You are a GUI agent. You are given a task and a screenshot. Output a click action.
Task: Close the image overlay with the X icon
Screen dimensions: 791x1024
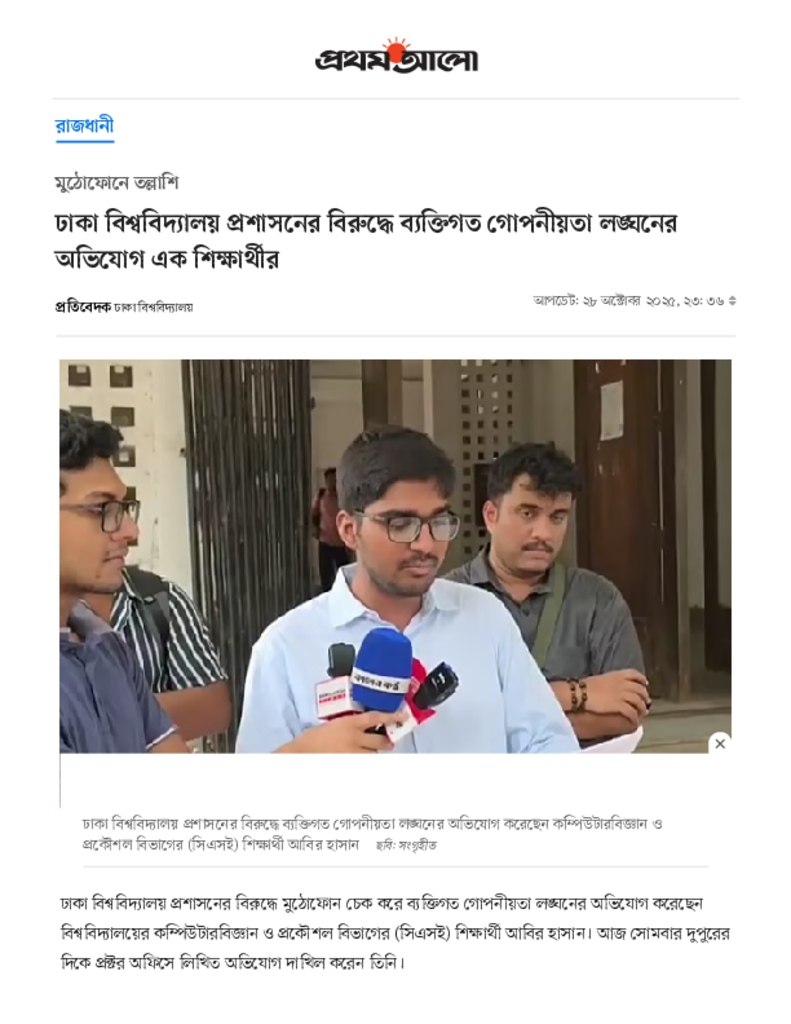[x=720, y=743]
